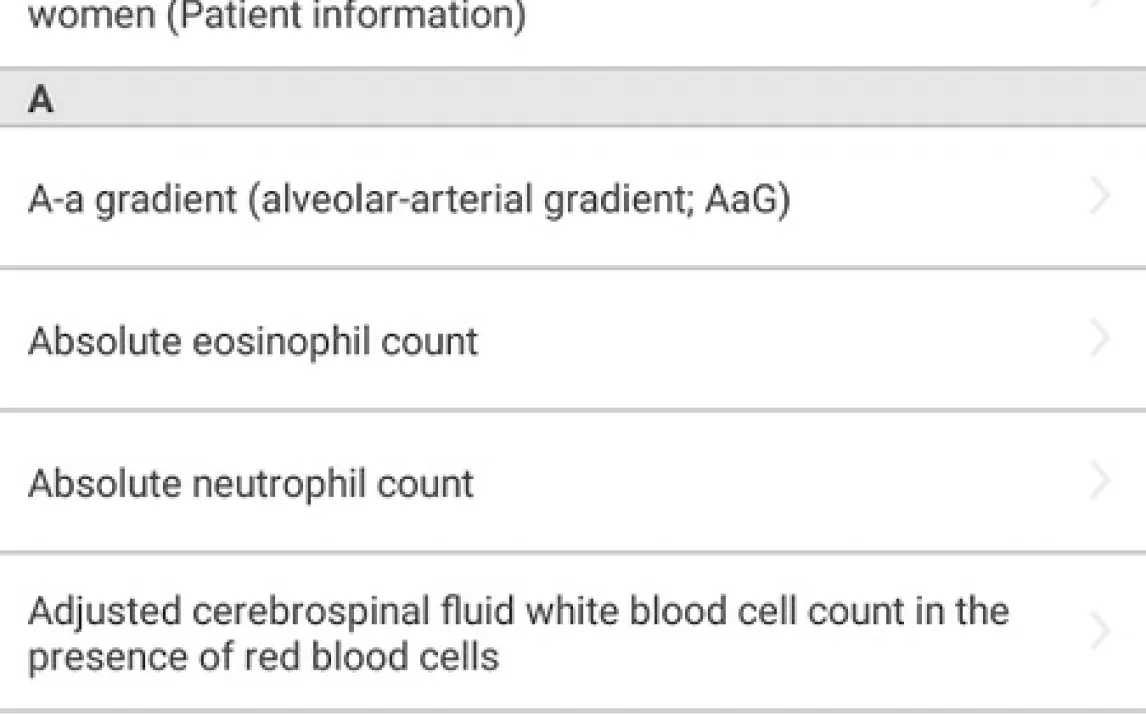Select Absolute neutrophil count entry
1146x716 pixels.
coord(250,484)
